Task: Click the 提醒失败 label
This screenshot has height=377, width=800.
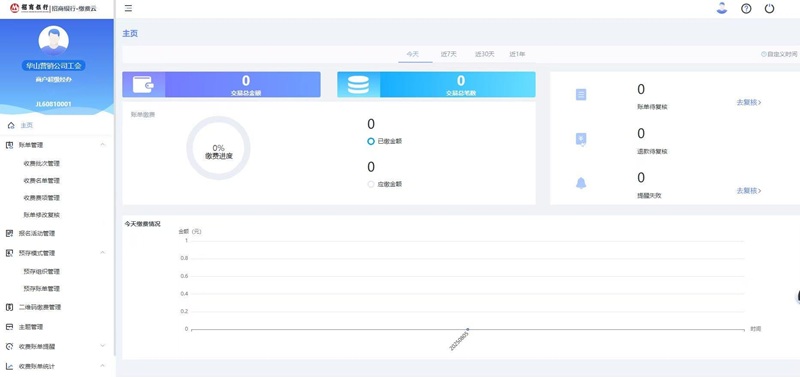Action: (x=649, y=195)
